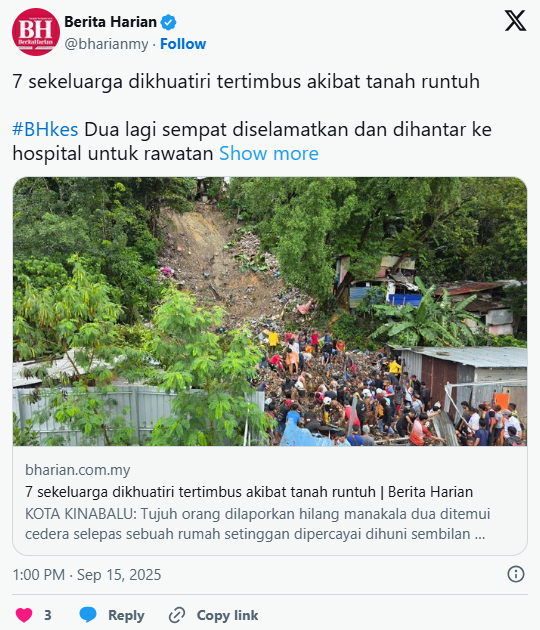Open the 1:00 PM Sep 15, 2025 timestamp

[x=87, y=575]
